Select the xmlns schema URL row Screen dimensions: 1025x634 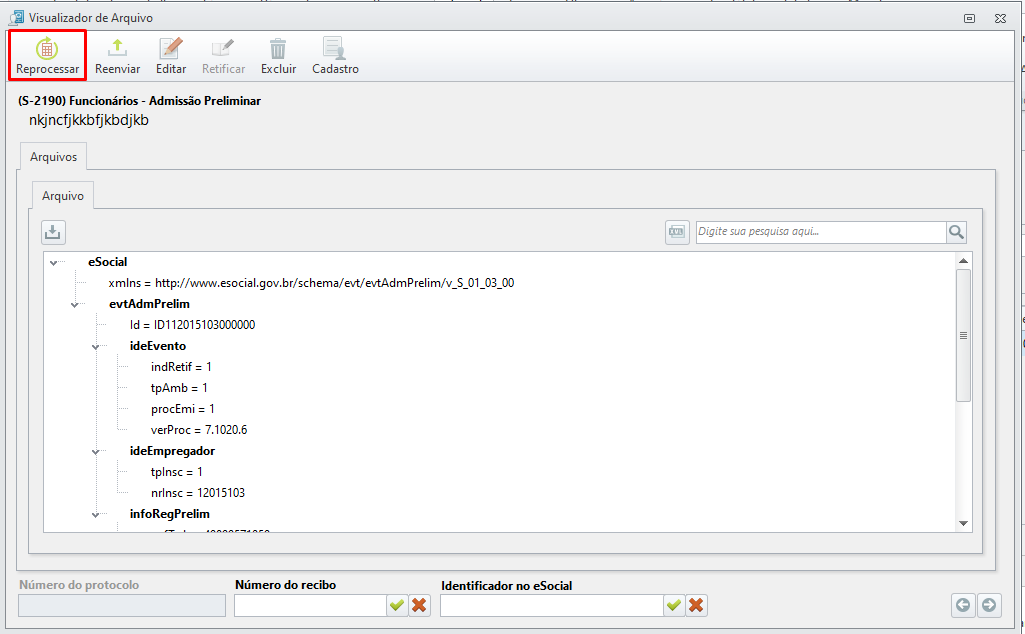pos(311,283)
